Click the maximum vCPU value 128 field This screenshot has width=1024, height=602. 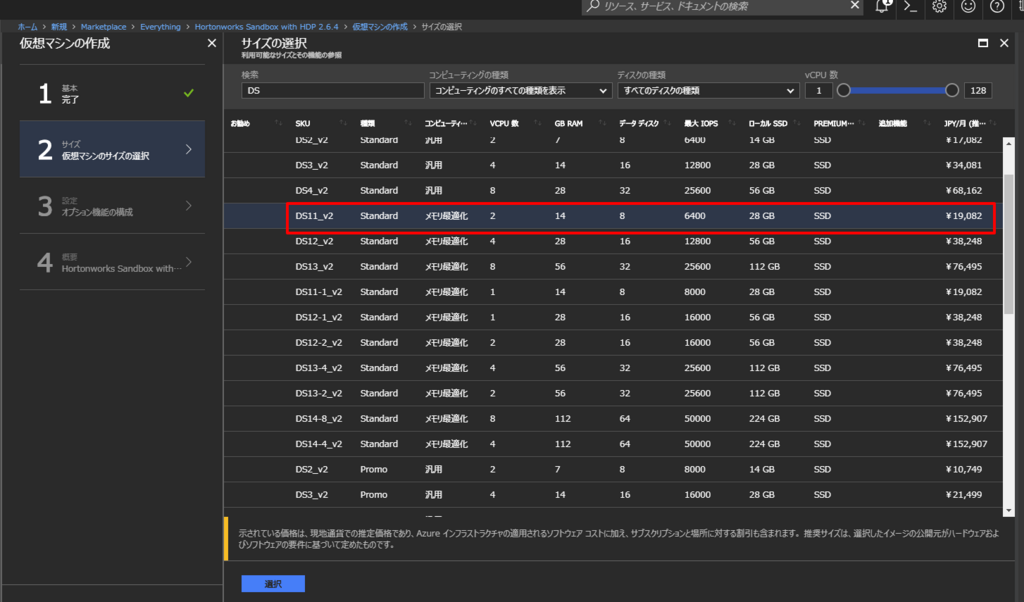coord(978,91)
